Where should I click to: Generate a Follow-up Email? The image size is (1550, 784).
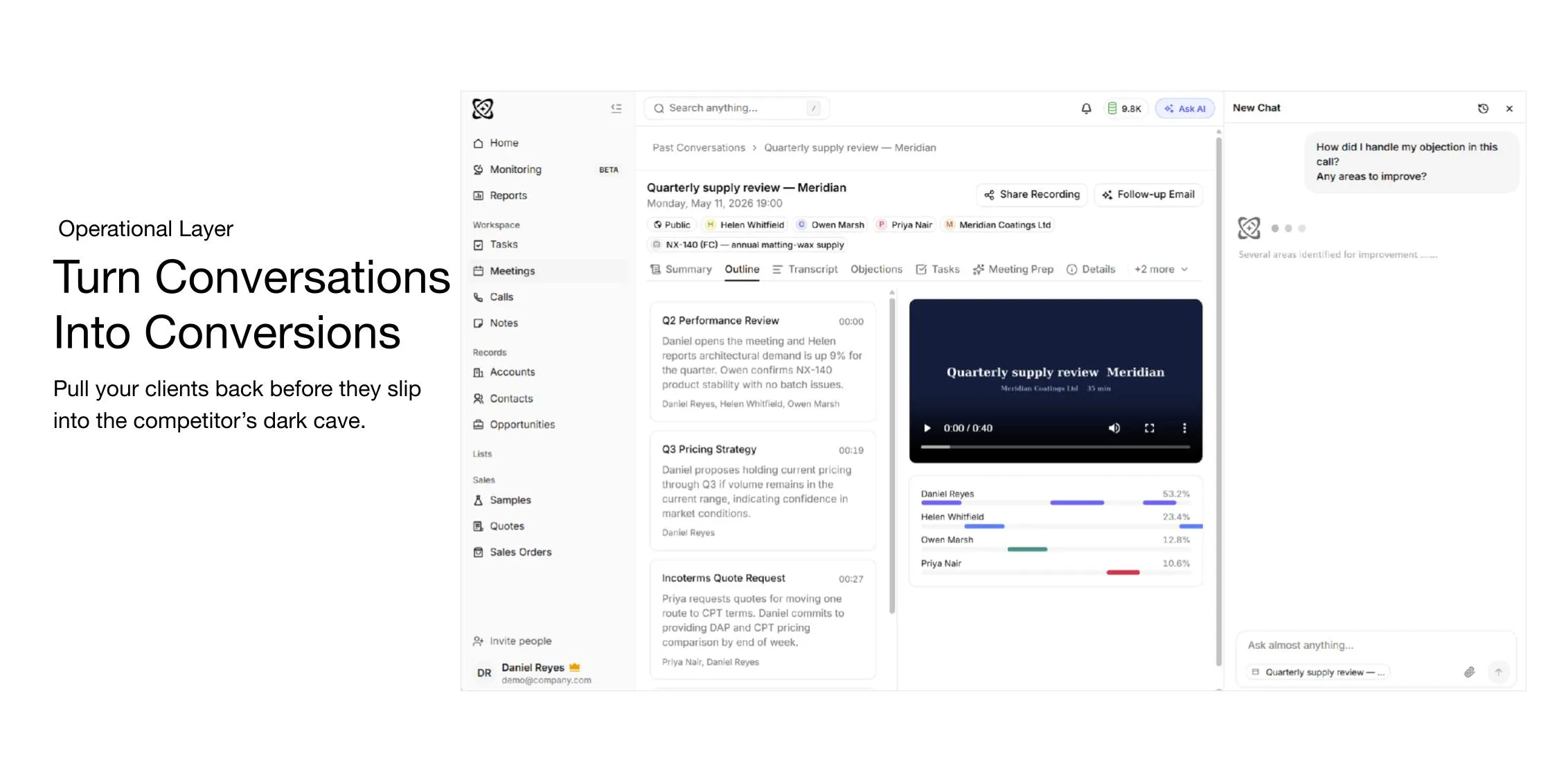pos(1148,195)
